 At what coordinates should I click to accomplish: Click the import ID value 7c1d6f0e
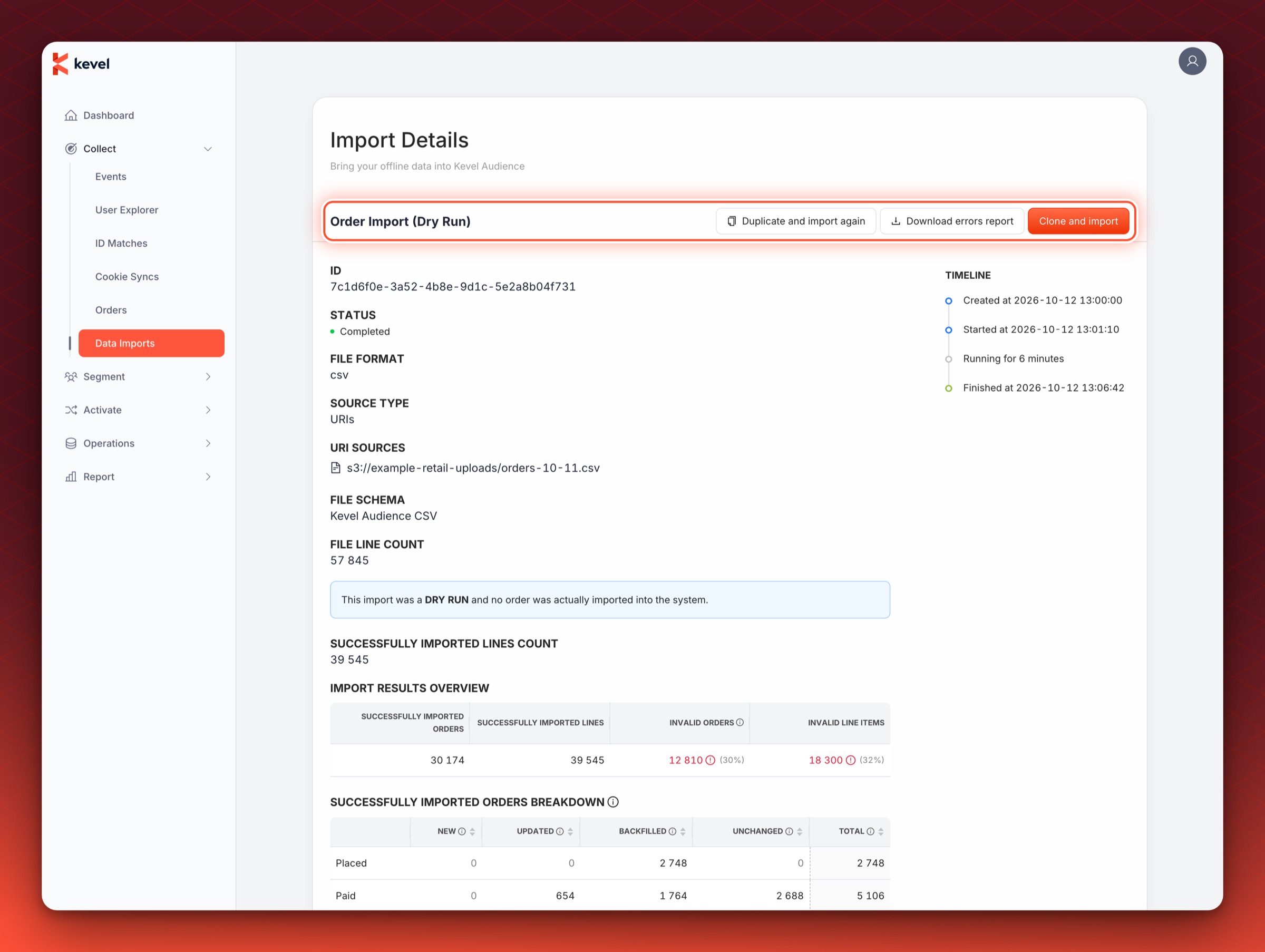(x=453, y=286)
